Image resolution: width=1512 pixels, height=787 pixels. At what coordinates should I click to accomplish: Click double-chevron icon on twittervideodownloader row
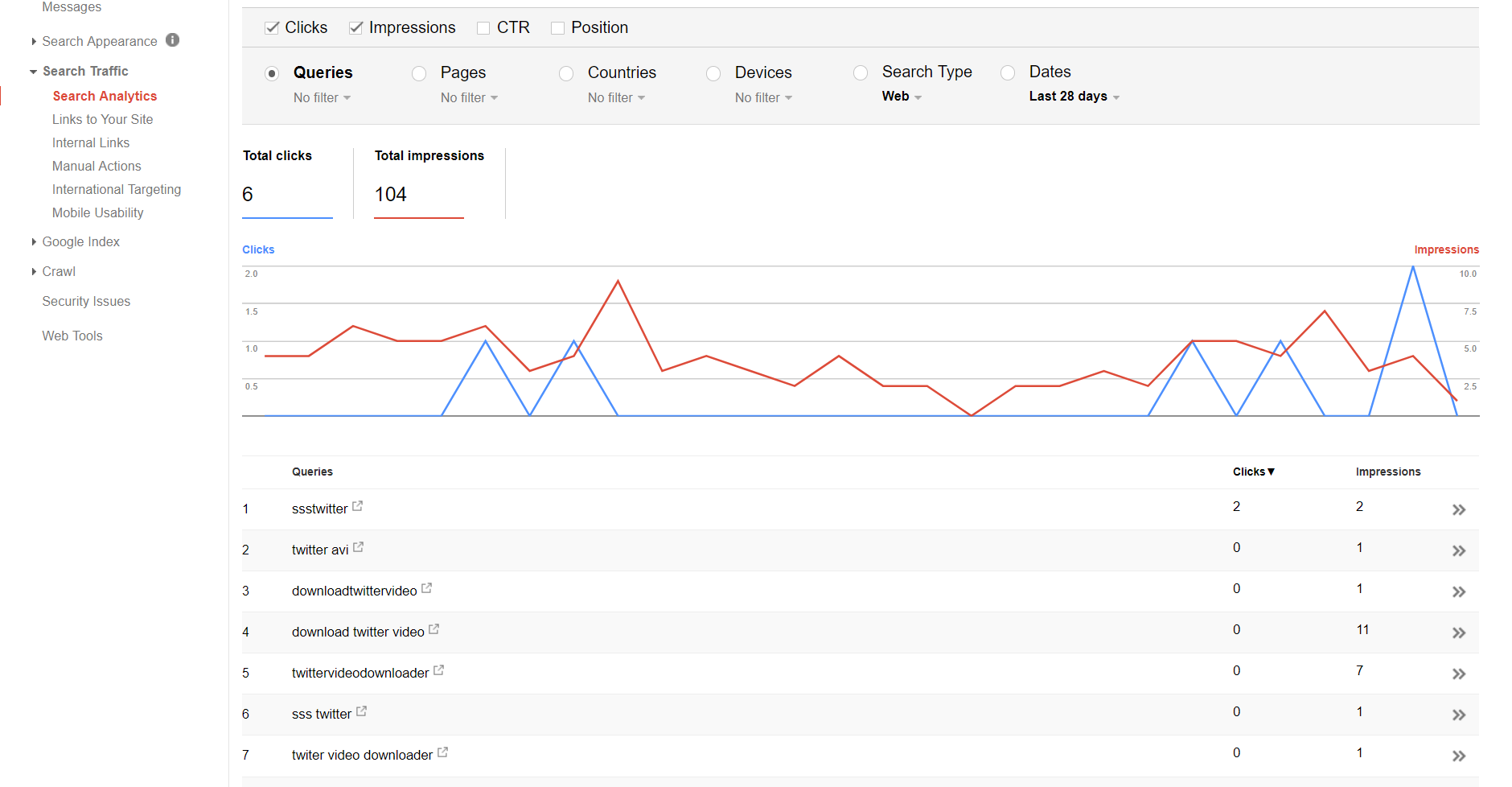(x=1459, y=674)
